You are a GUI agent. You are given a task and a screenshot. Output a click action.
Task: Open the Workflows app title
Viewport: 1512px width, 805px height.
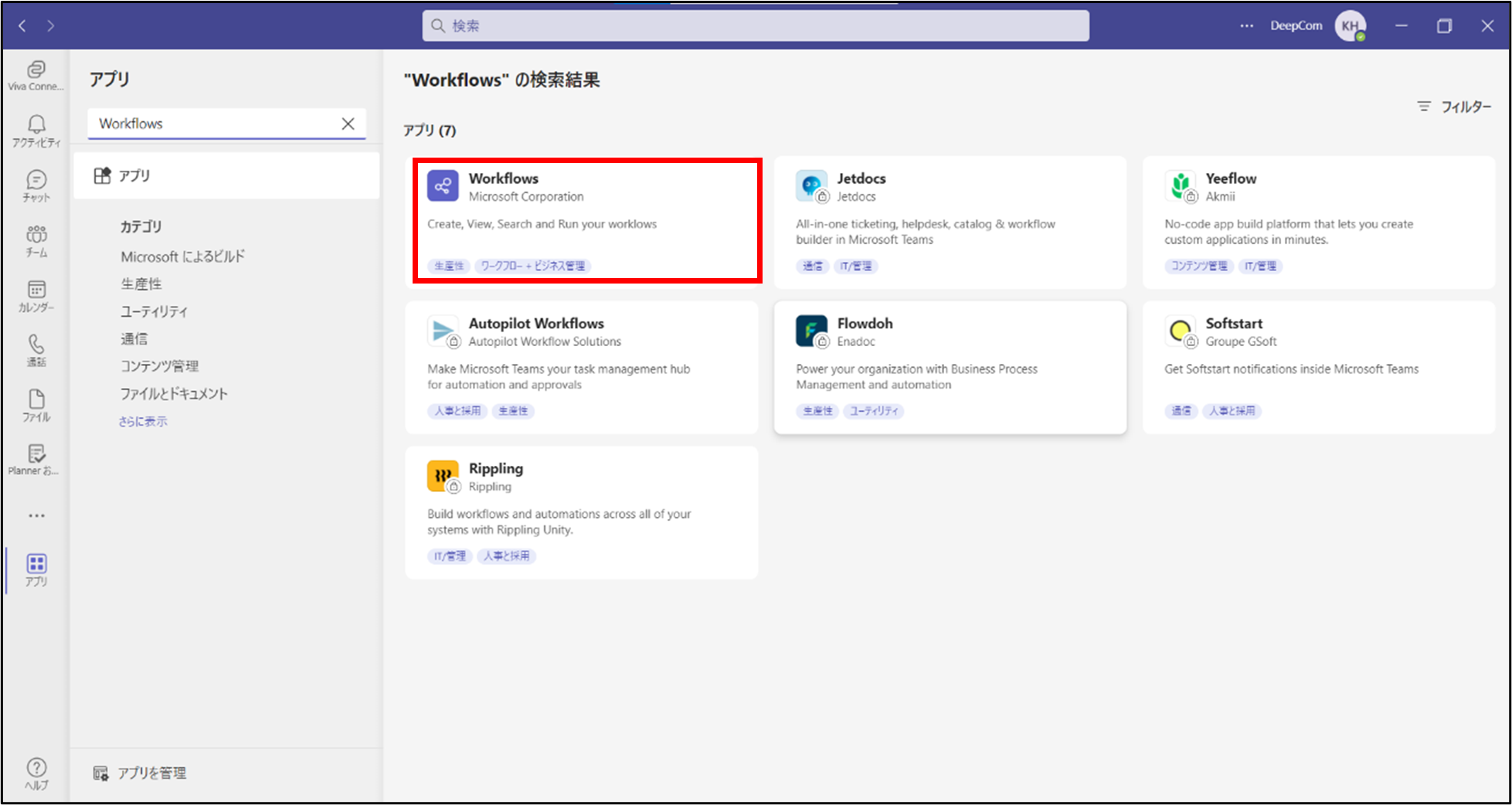(504, 178)
